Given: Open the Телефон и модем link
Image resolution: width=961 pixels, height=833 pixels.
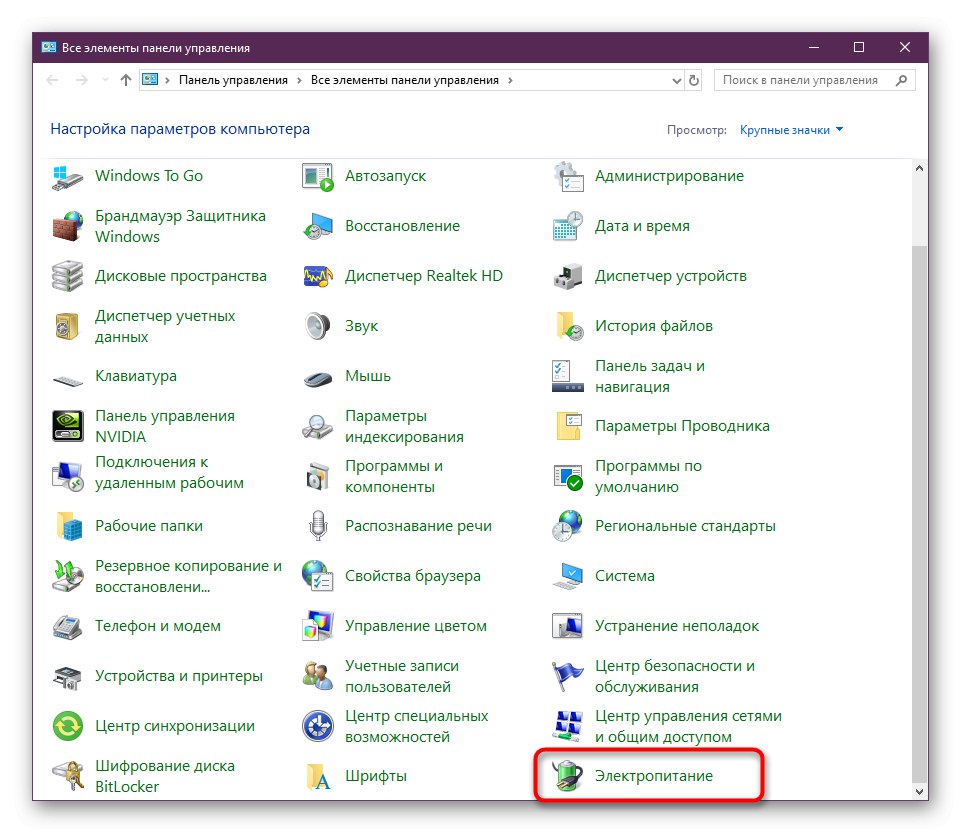Looking at the screenshot, I should [158, 626].
